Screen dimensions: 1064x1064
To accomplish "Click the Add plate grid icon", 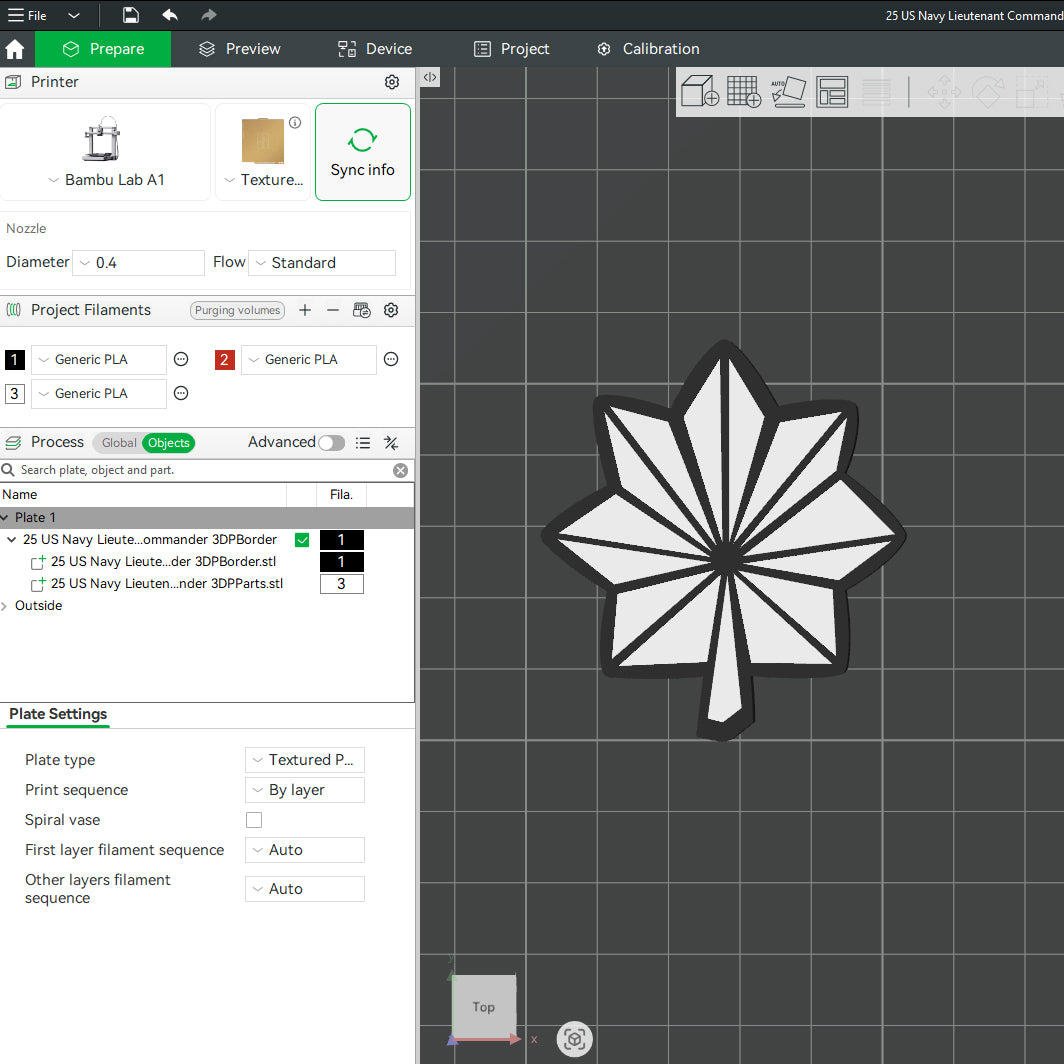I will (744, 91).
